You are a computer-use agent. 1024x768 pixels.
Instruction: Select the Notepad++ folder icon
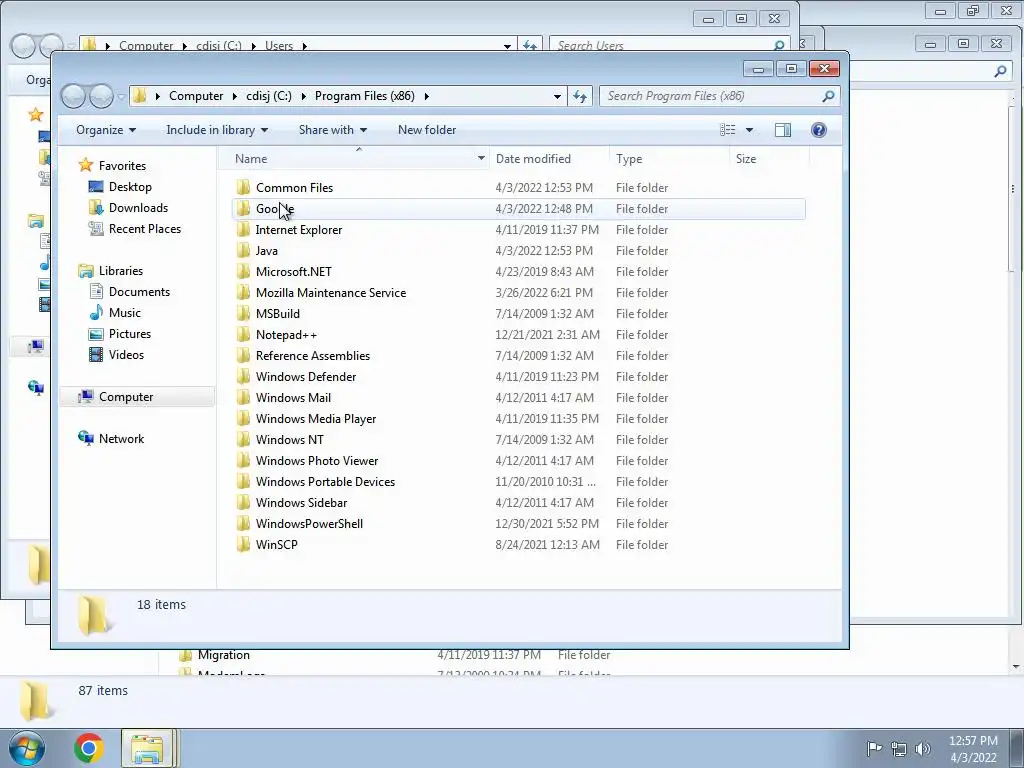pyautogui.click(x=243, y=335)
